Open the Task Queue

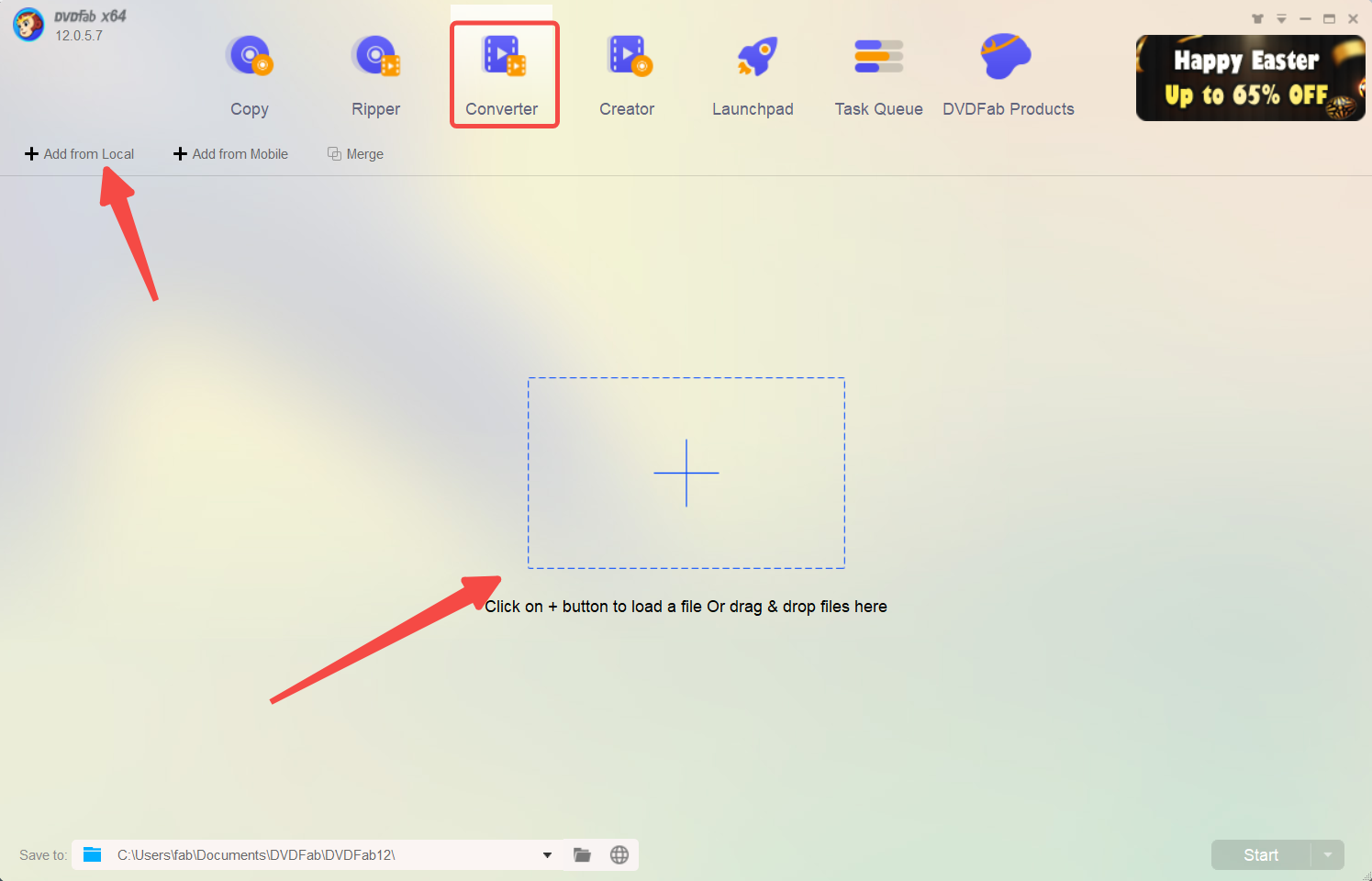pos(878,75)
